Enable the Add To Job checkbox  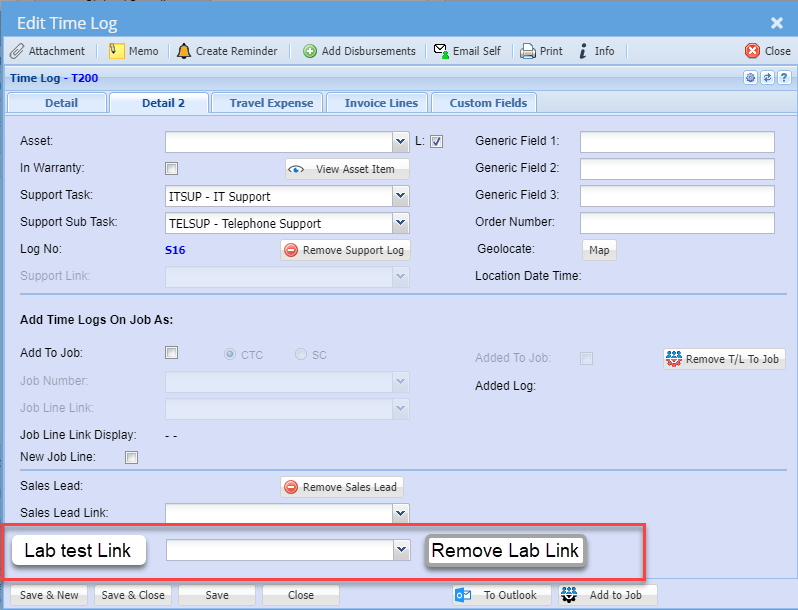[x=172, y=353]
